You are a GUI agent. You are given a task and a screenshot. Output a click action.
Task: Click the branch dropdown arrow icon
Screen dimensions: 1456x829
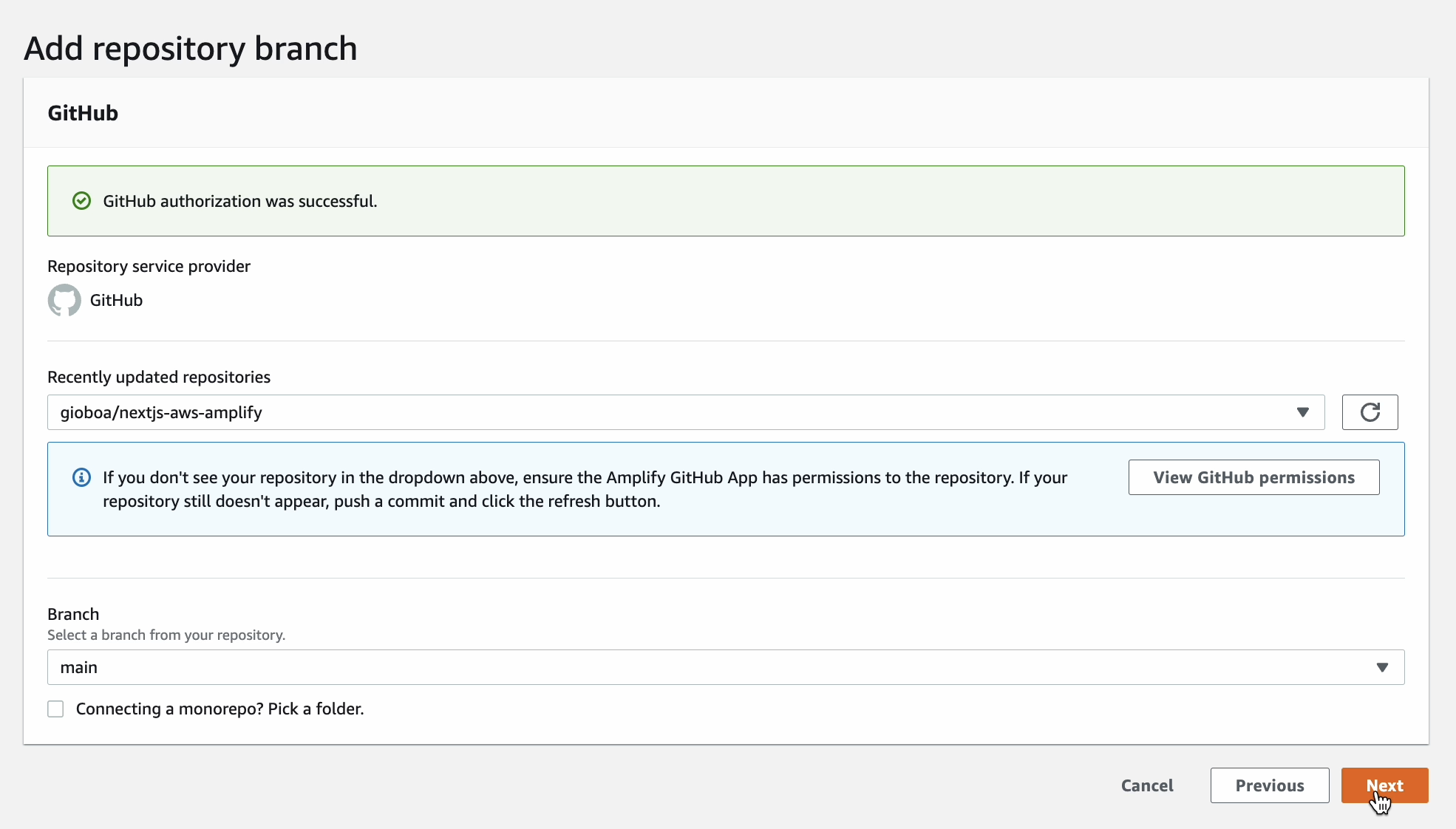click(x=1382, y=667)
